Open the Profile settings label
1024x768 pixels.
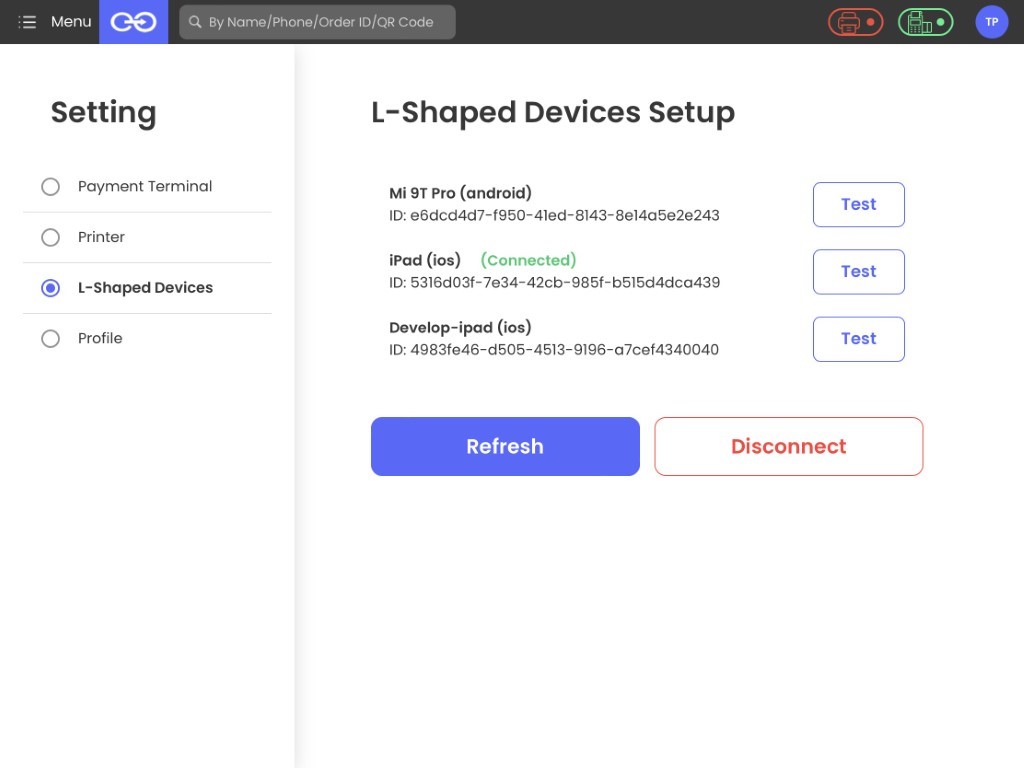(x=100, y=338)
